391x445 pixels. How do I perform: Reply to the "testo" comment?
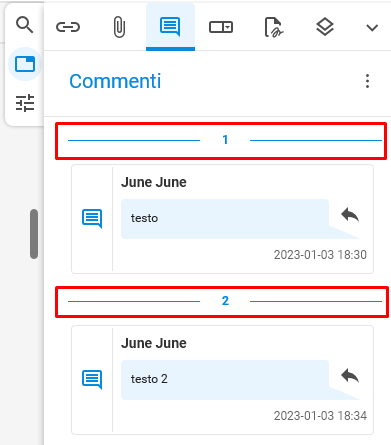350,215
